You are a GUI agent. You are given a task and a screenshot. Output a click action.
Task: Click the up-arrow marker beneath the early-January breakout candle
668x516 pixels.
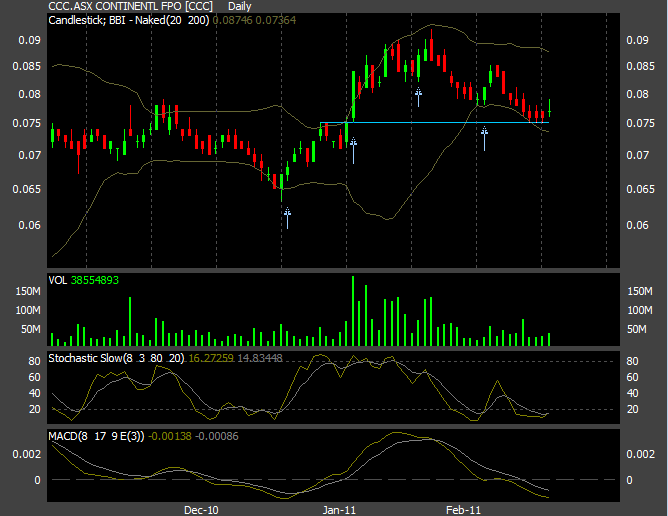tap(353, 150)
